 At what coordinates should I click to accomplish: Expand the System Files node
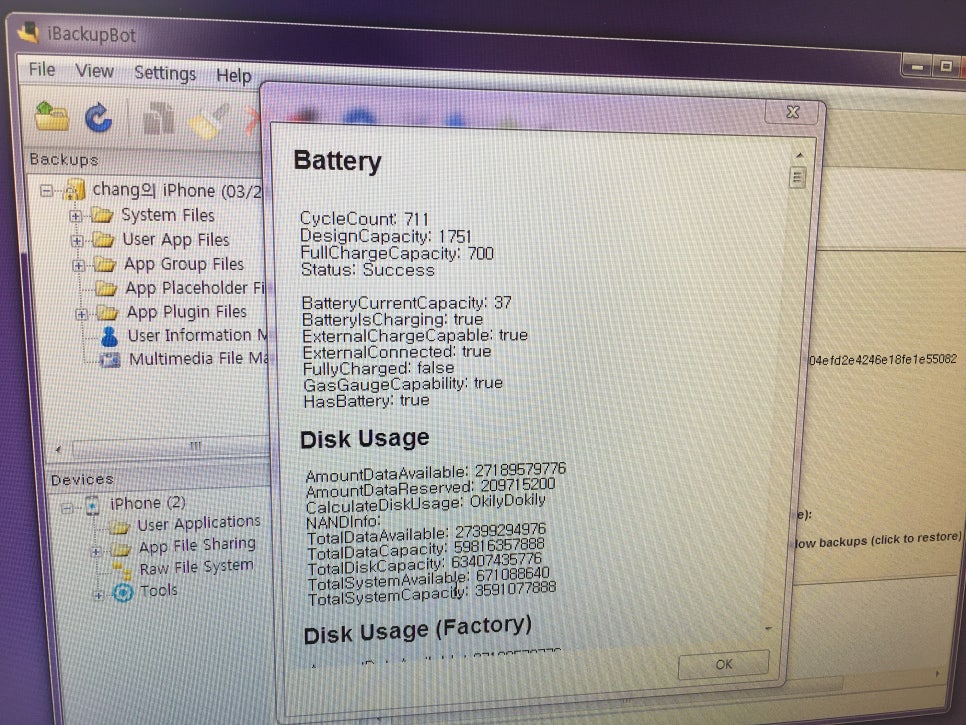(x=75, y=216)
